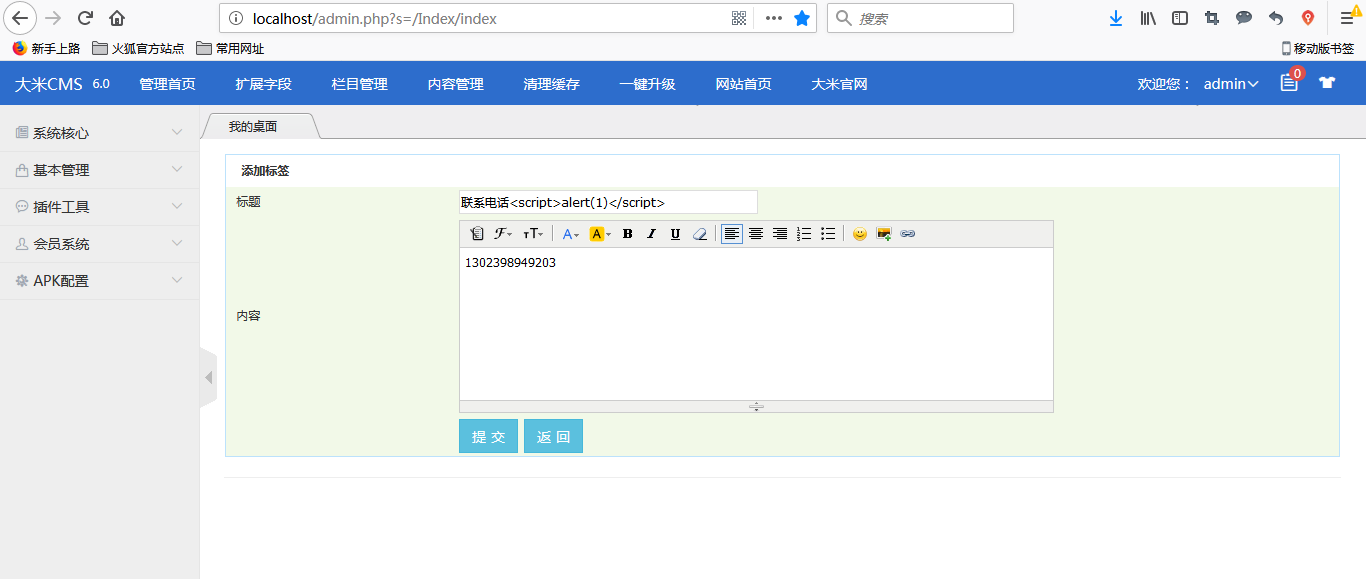Click the insert image icon in the editor
The height and width of the screenshot is (579, 1366).
point(884,234)
